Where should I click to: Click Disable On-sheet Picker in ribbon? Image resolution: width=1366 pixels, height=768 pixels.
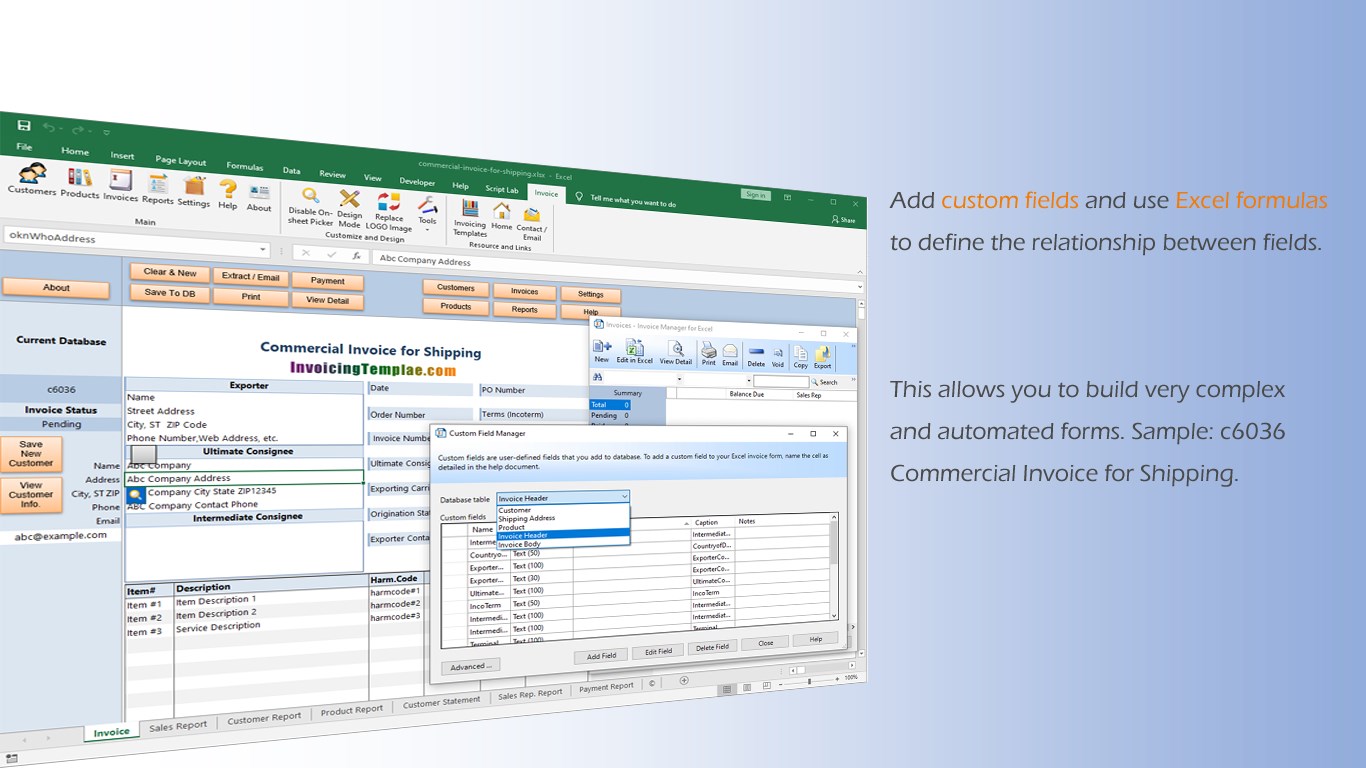tap(311, 208)
